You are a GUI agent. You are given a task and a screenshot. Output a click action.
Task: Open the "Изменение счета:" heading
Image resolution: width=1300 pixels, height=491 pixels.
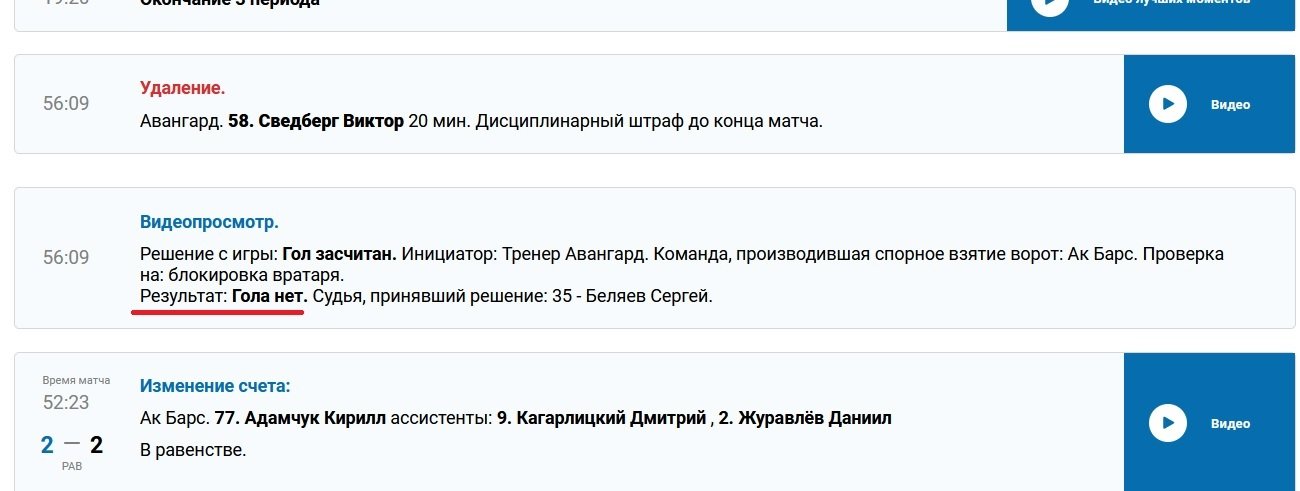coord(215,386)
